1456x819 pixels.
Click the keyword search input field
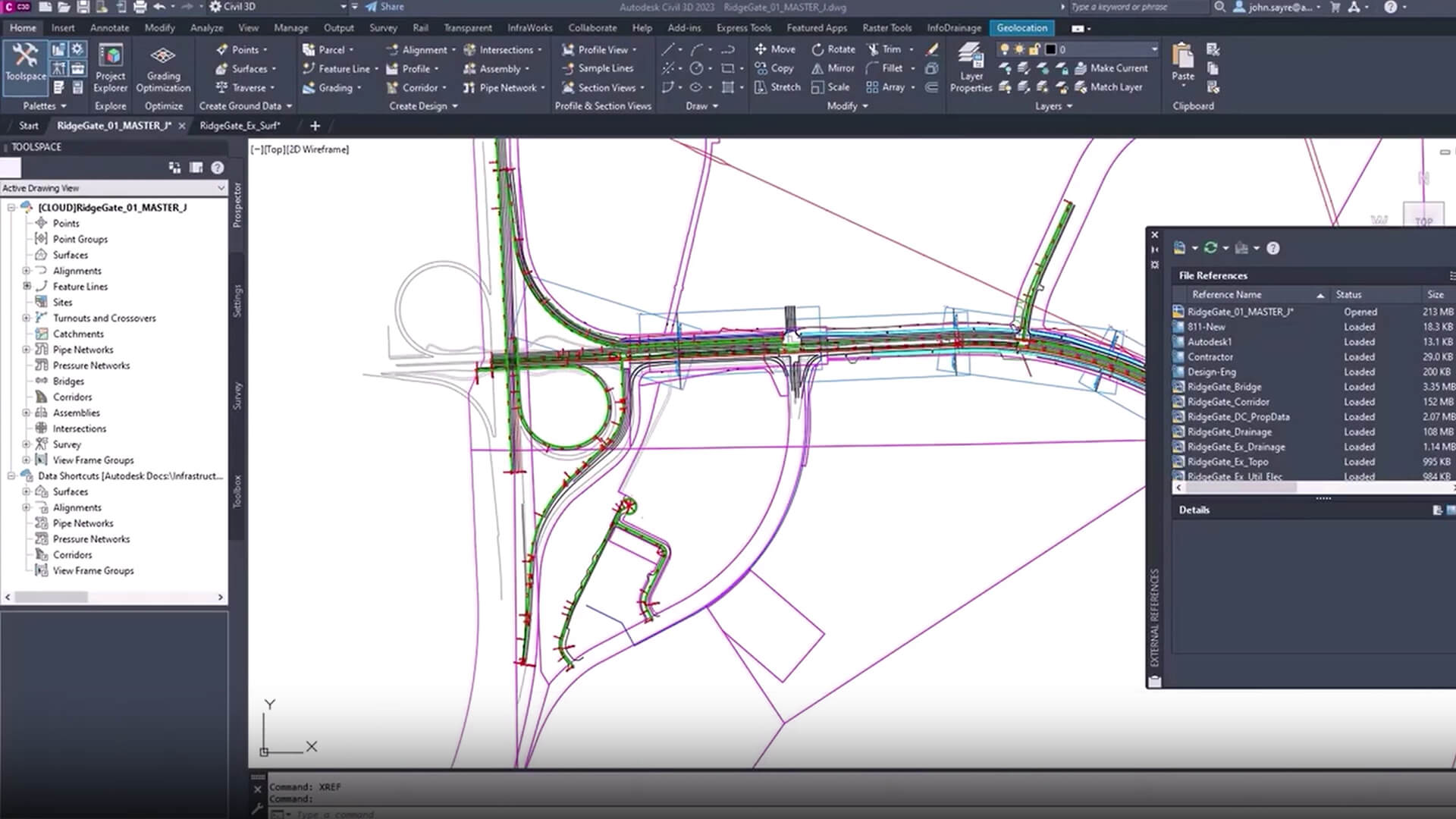pos(1137,7)
